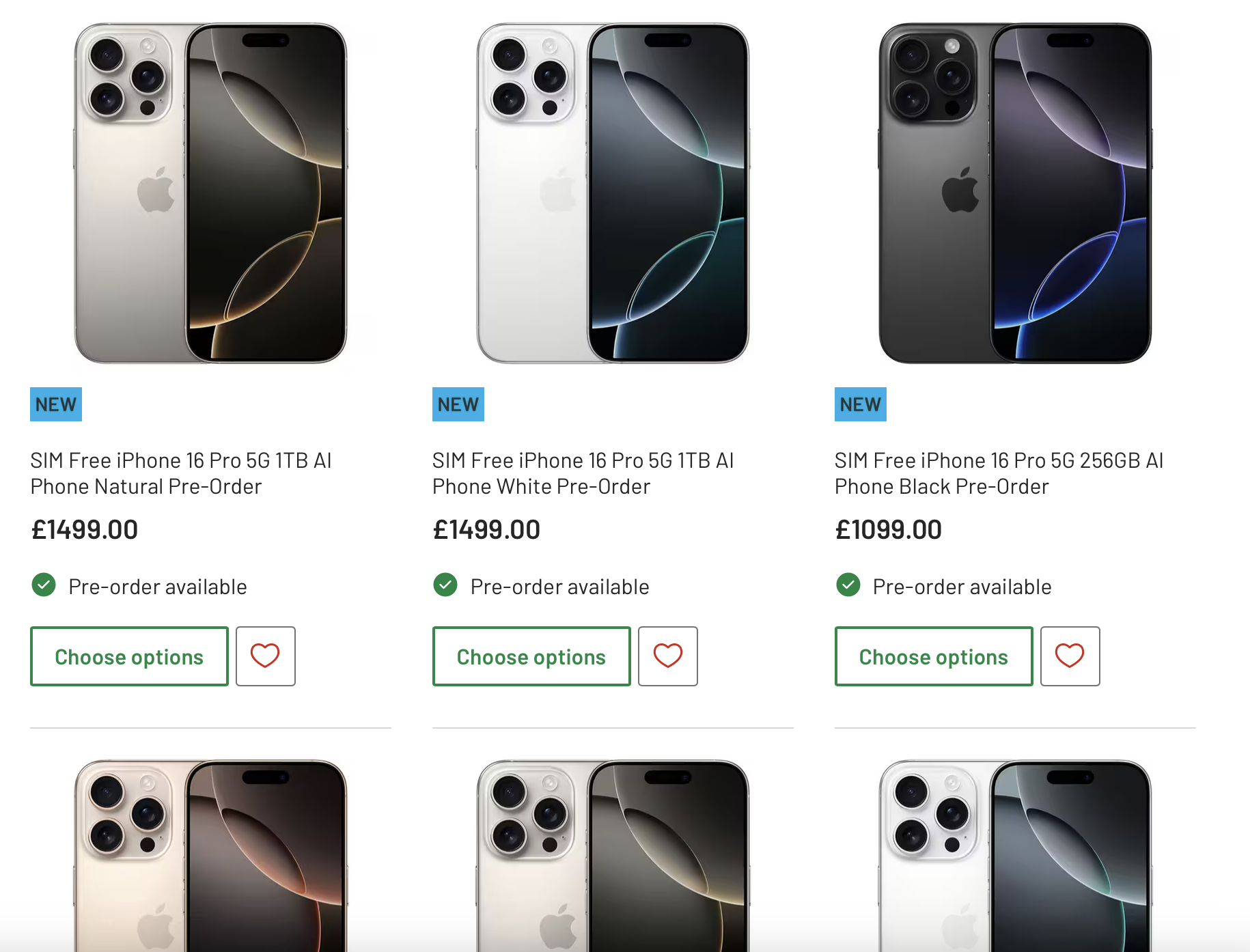This screenshot has width=1250, height=952.
Task: Choose options for Natural 1TB iPhone
Action: tap(129, 656)
